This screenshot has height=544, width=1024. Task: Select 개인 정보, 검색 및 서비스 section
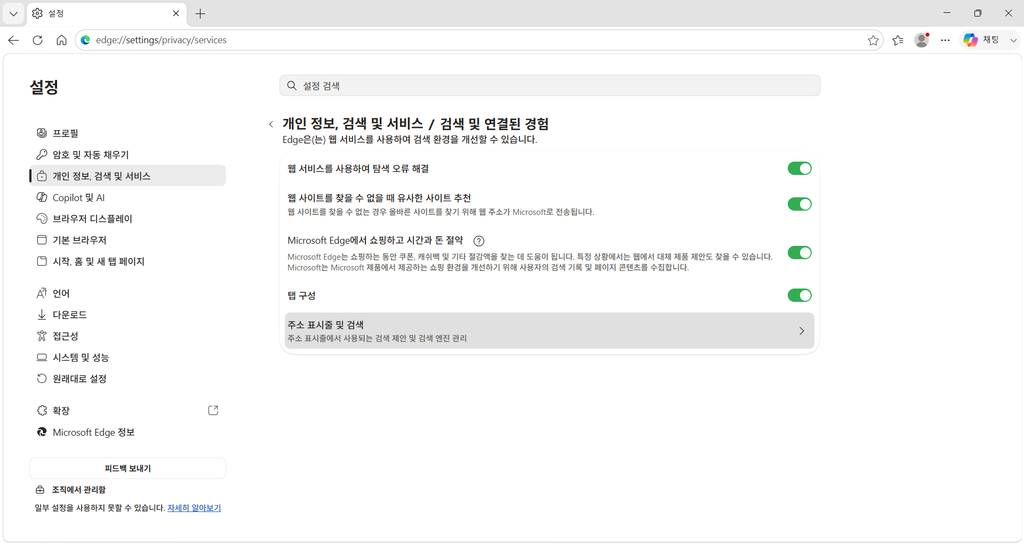tap(127, 176)
